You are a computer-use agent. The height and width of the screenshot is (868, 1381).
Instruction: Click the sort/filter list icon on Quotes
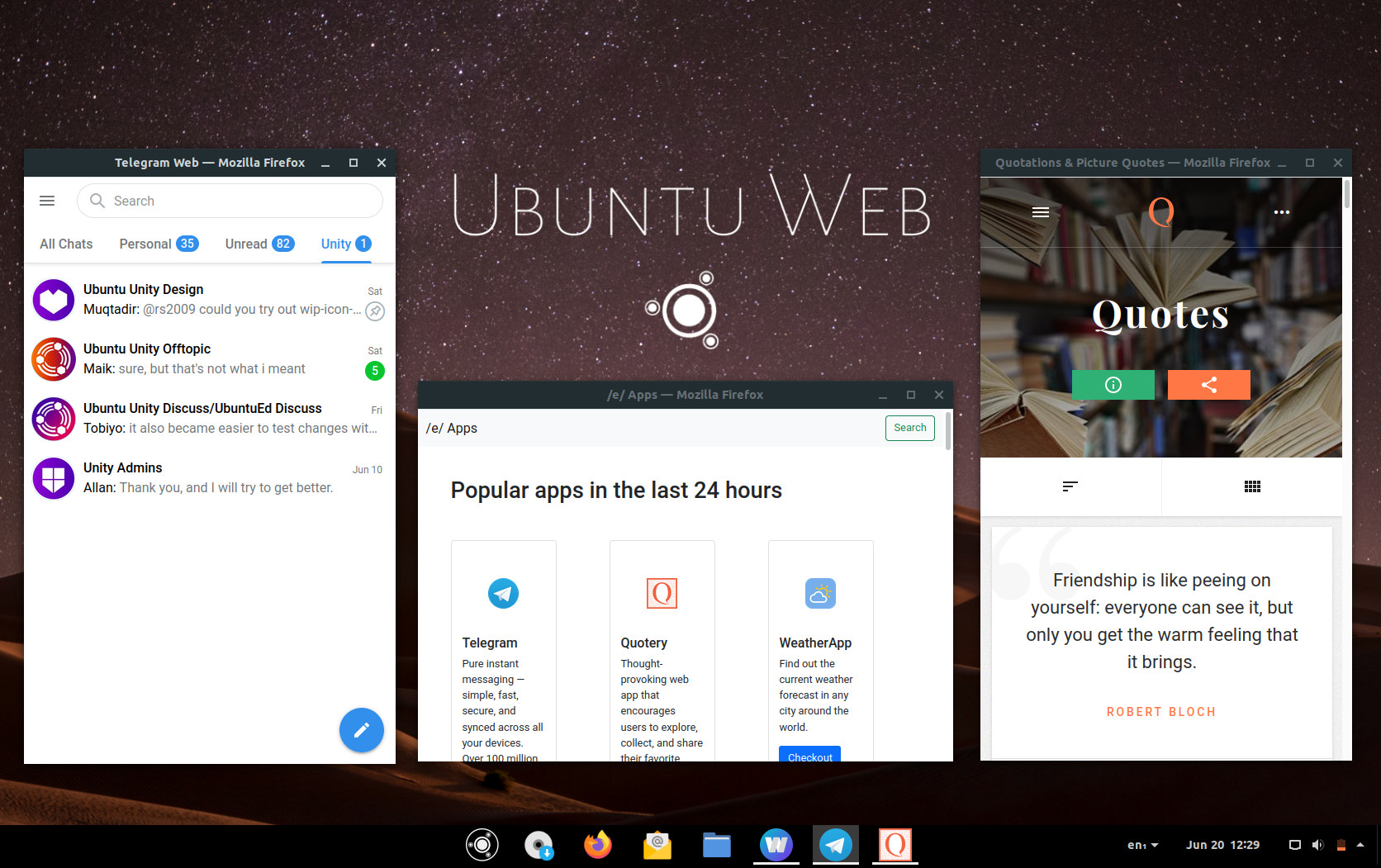pos(1070,486)
